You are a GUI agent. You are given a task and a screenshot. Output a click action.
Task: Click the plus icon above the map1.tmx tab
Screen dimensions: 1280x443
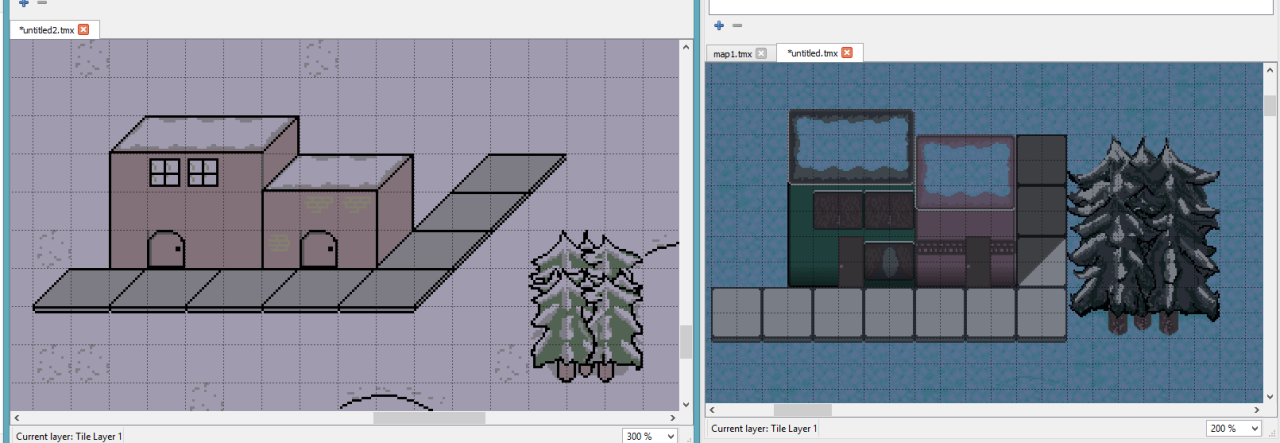718,25
